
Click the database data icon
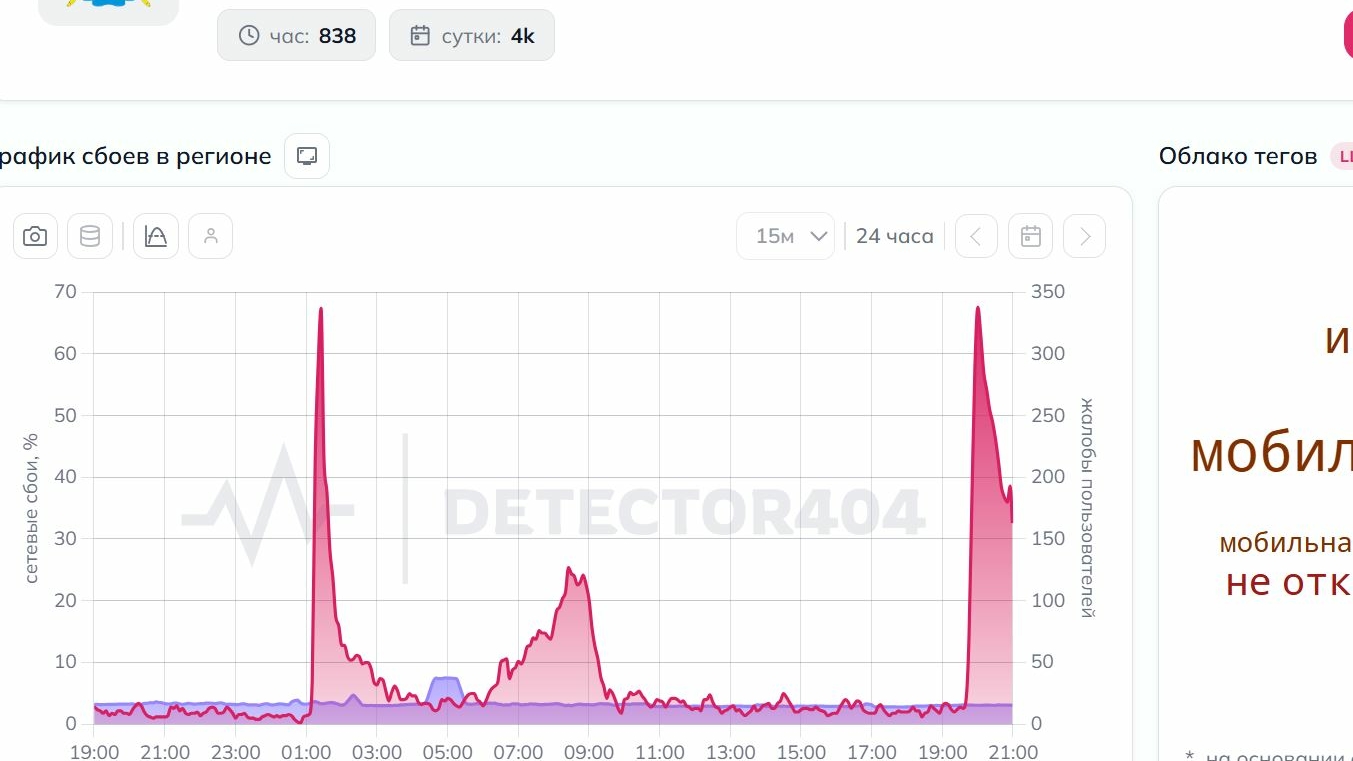pos(90,237)
